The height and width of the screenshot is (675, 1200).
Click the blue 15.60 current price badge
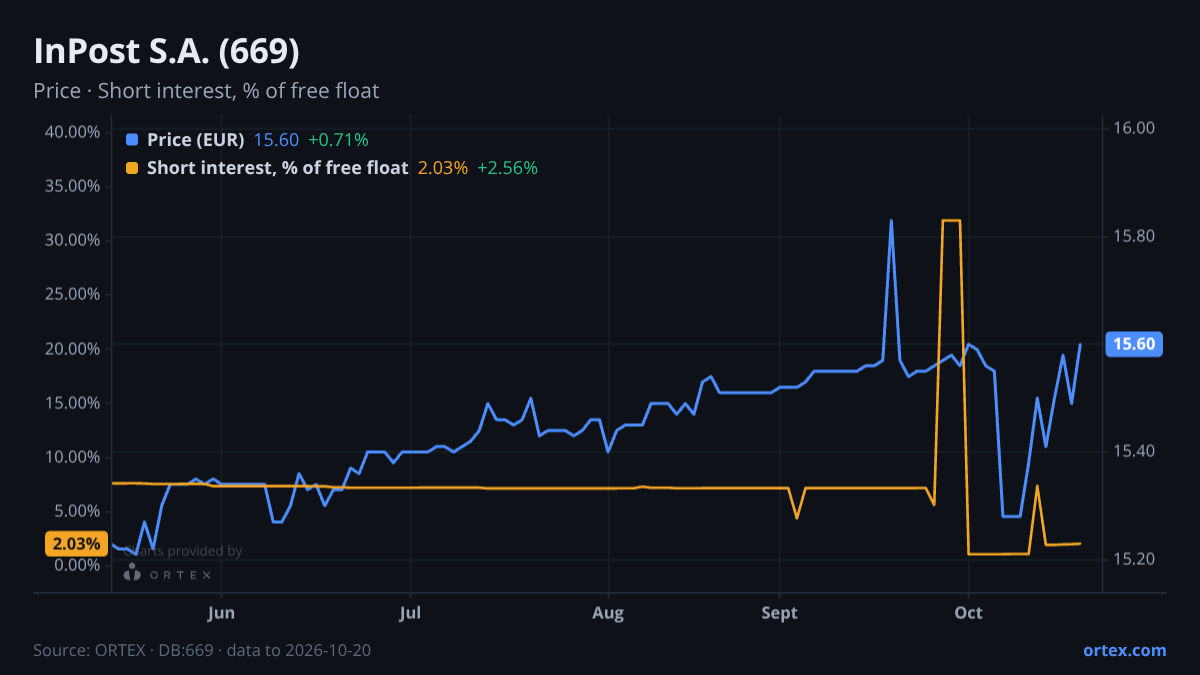coord(1134,344)
